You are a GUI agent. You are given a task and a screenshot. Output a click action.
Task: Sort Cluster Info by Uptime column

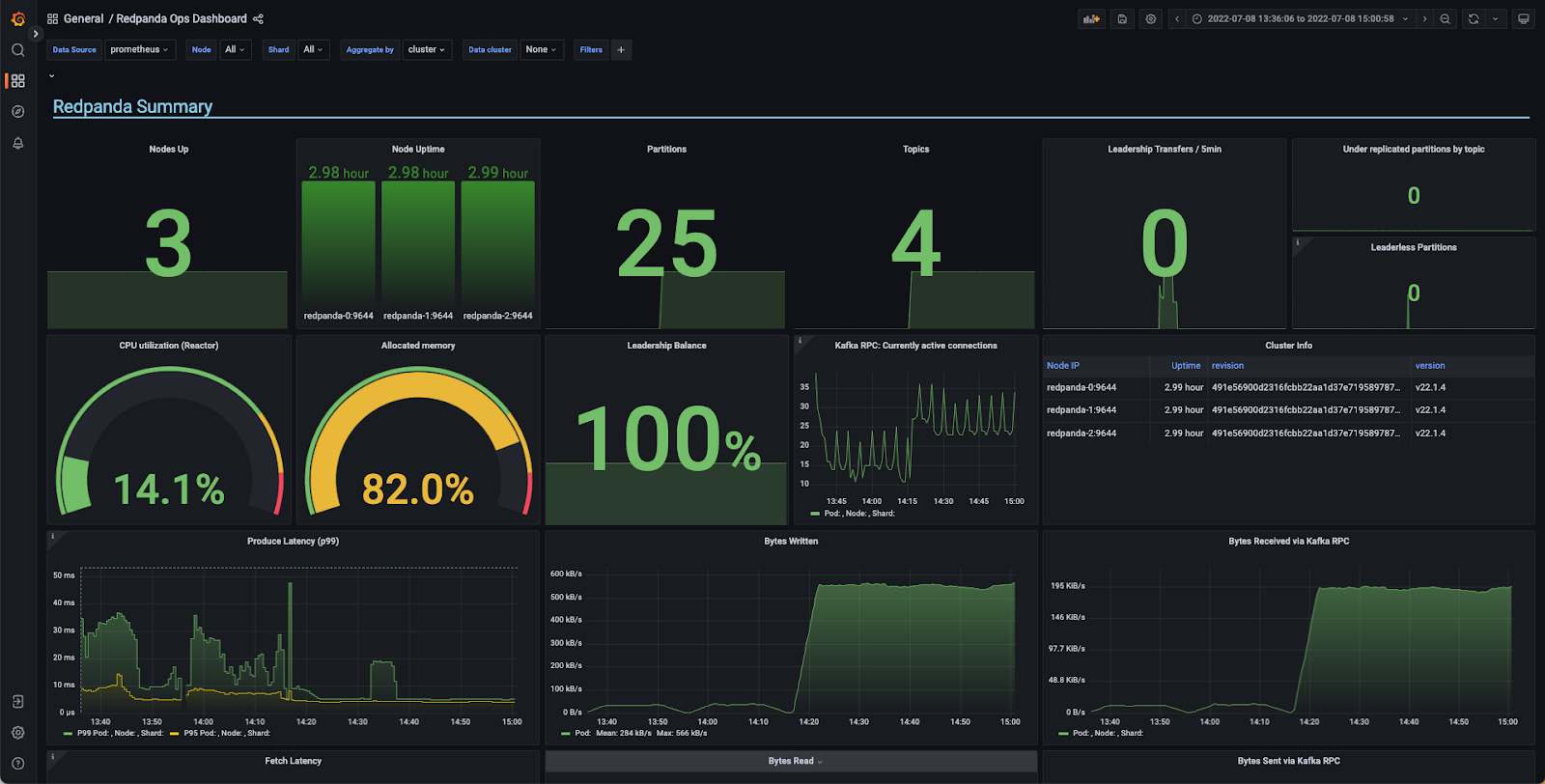point(1186,366)
